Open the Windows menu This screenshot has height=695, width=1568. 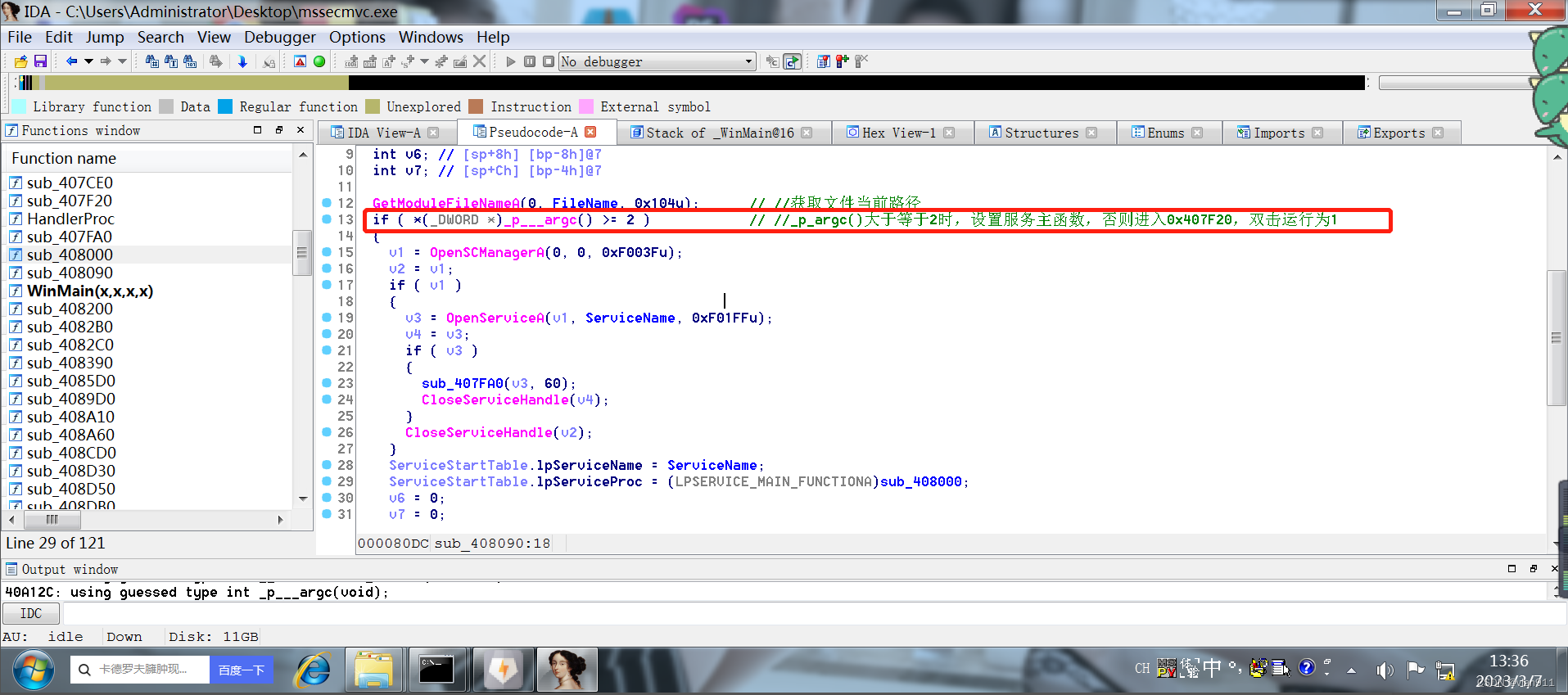(431, 37)
